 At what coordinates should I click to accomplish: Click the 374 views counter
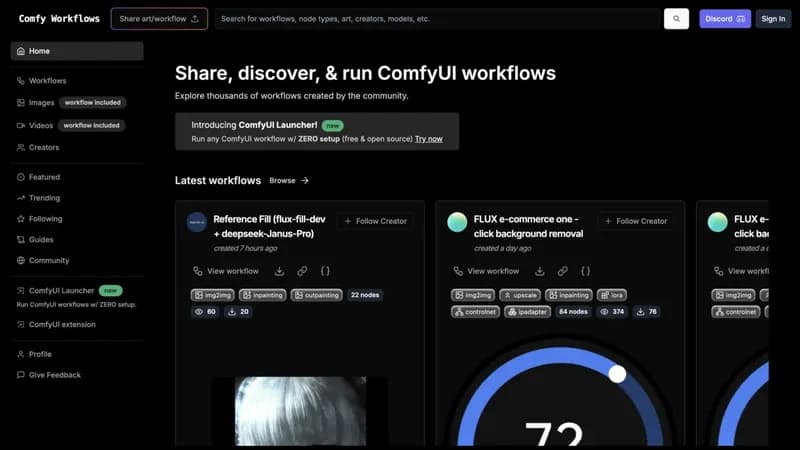point(612,312)
